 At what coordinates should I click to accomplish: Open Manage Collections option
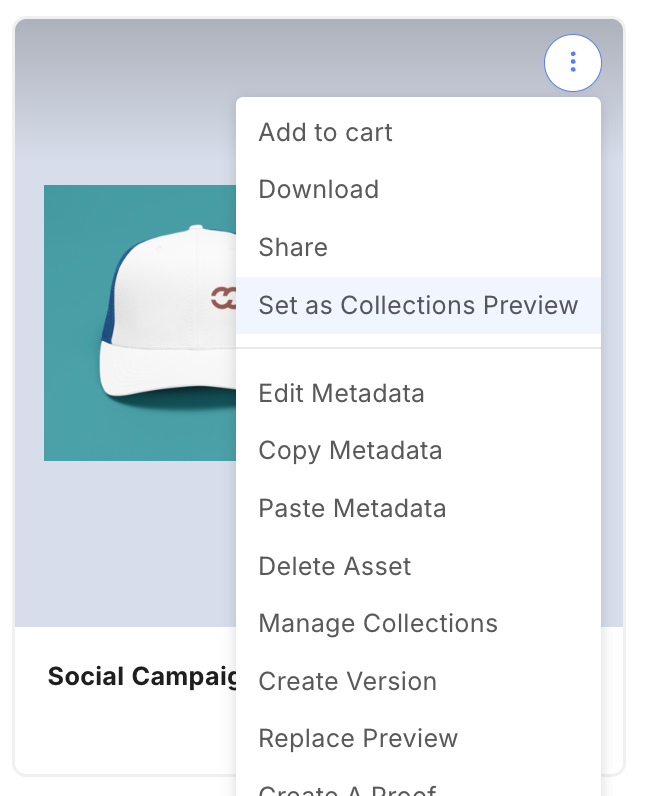point(378,624)
